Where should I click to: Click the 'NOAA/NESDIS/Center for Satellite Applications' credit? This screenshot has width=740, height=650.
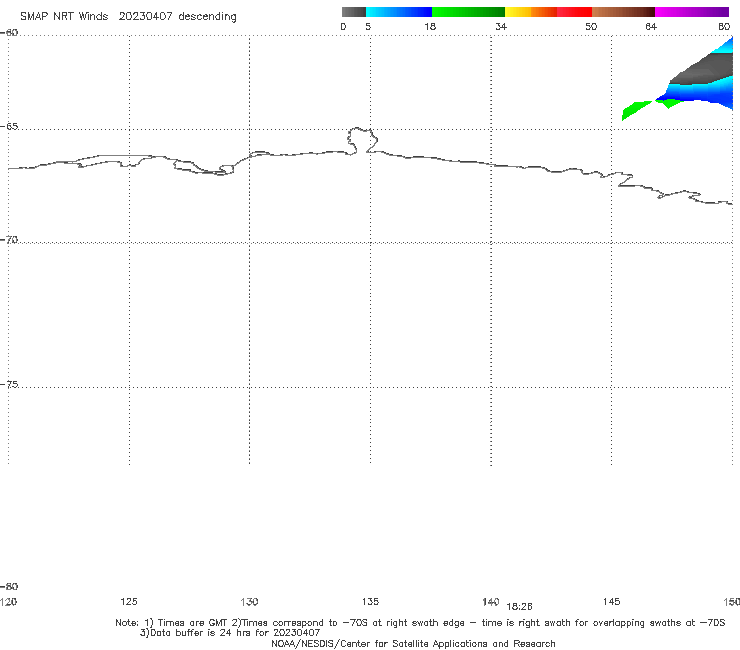413,644
